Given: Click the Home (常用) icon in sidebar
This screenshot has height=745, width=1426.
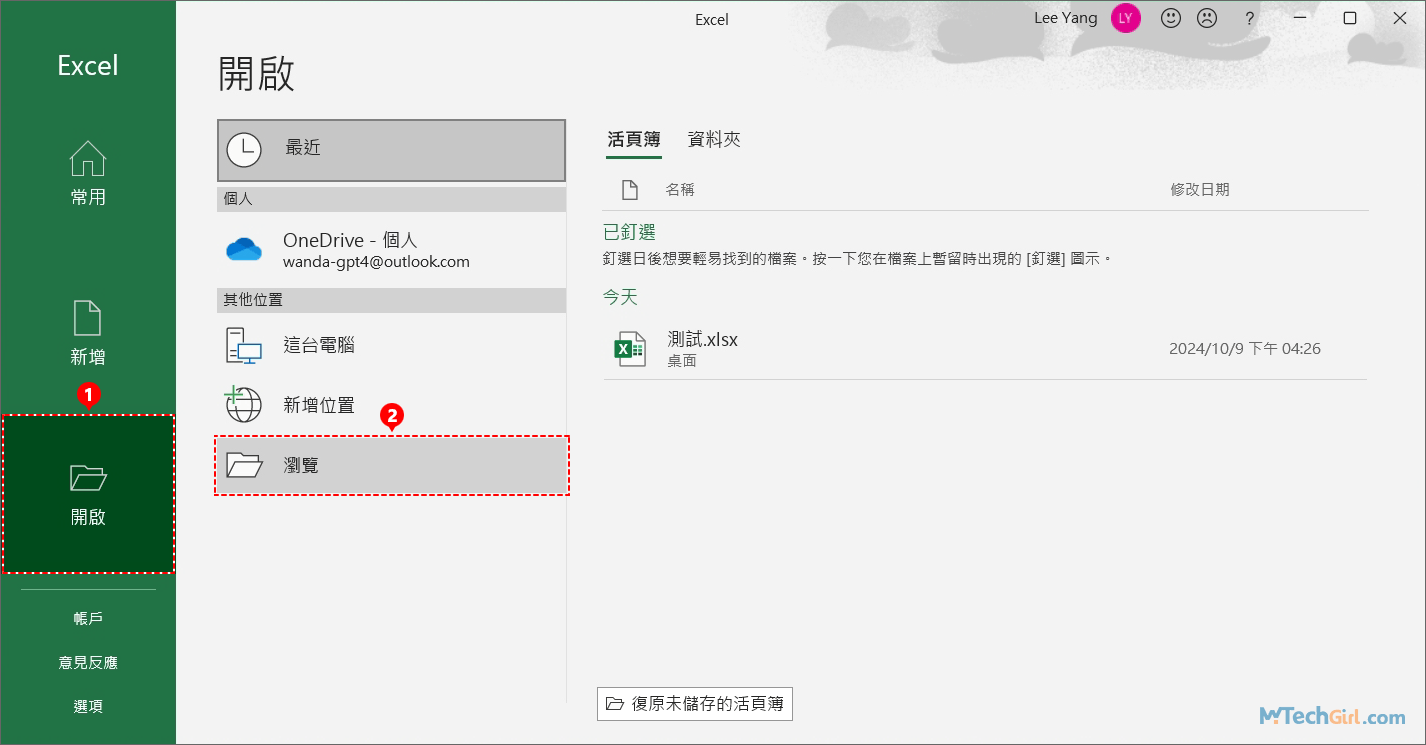Looking at the screenshot, I should 88,159.
